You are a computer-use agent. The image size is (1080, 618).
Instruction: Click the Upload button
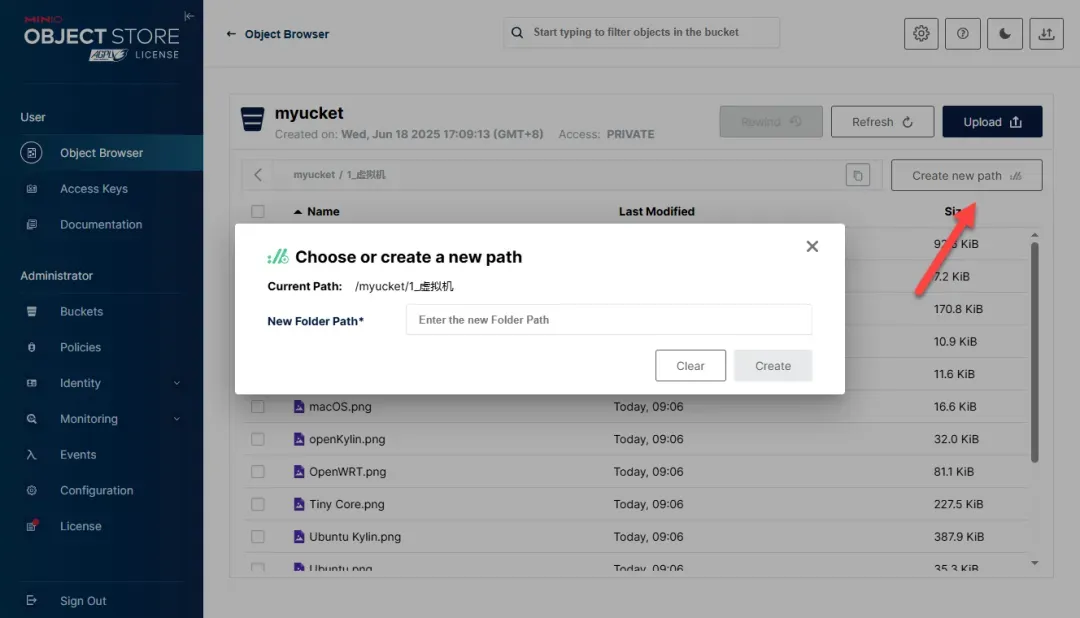(x=992, y=122)
